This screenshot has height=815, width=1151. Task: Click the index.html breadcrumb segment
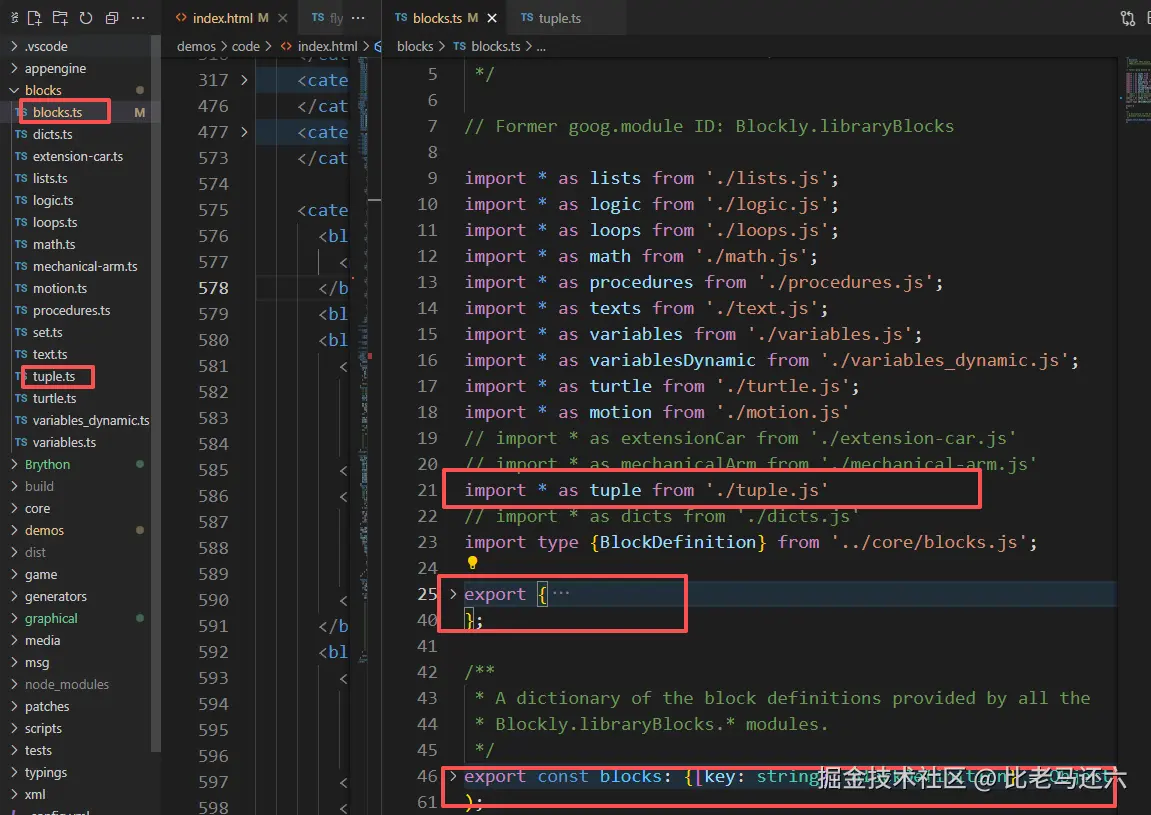tap(327, 46)
